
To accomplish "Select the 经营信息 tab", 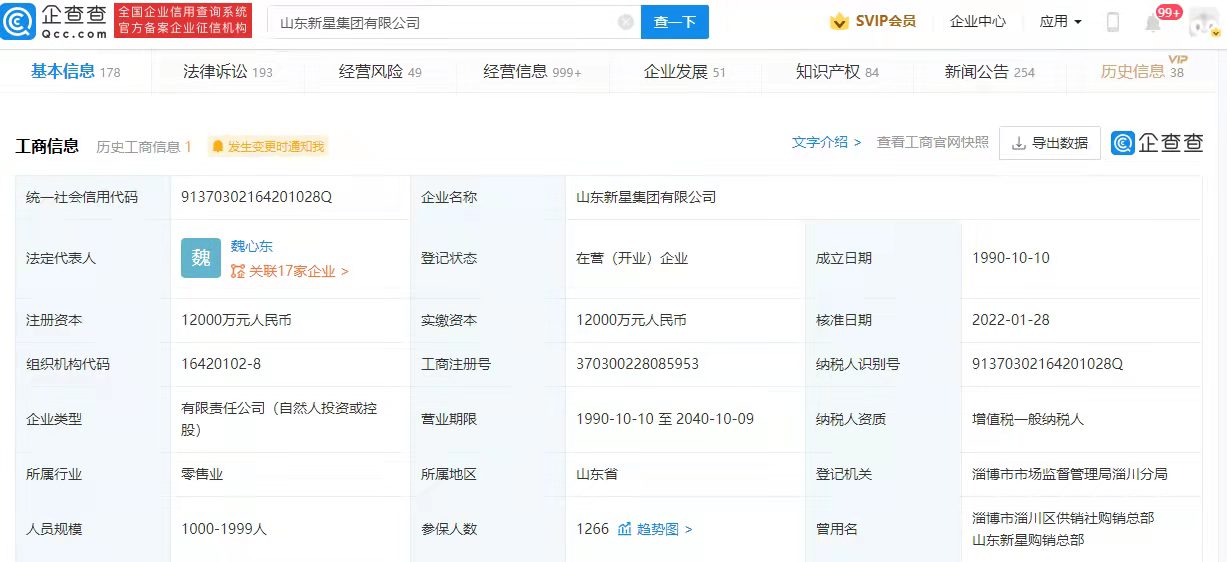I will [x=532, y=72].
